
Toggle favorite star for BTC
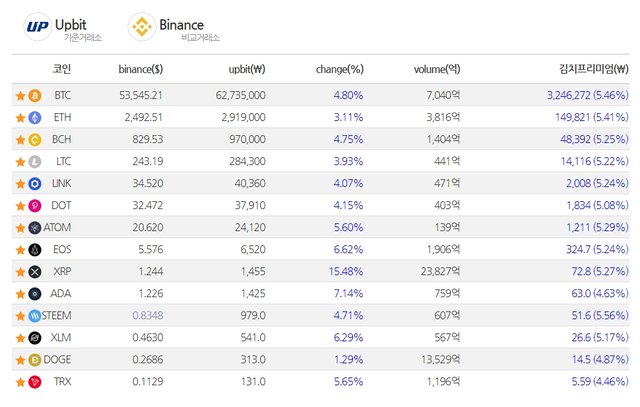[x=20, y=96]
